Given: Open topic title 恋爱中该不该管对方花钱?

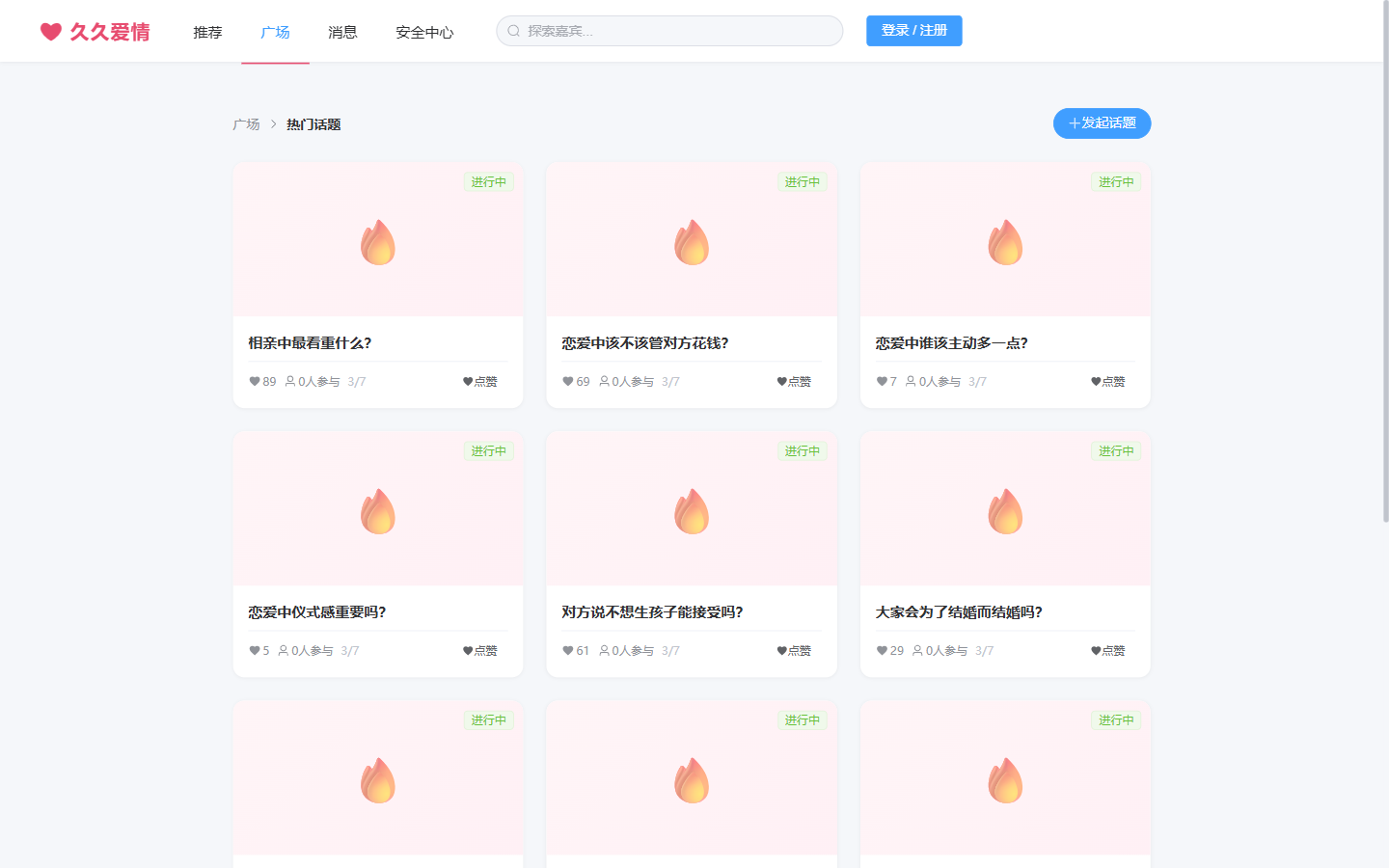Looking at the screenshot, I should coord(645,343).
